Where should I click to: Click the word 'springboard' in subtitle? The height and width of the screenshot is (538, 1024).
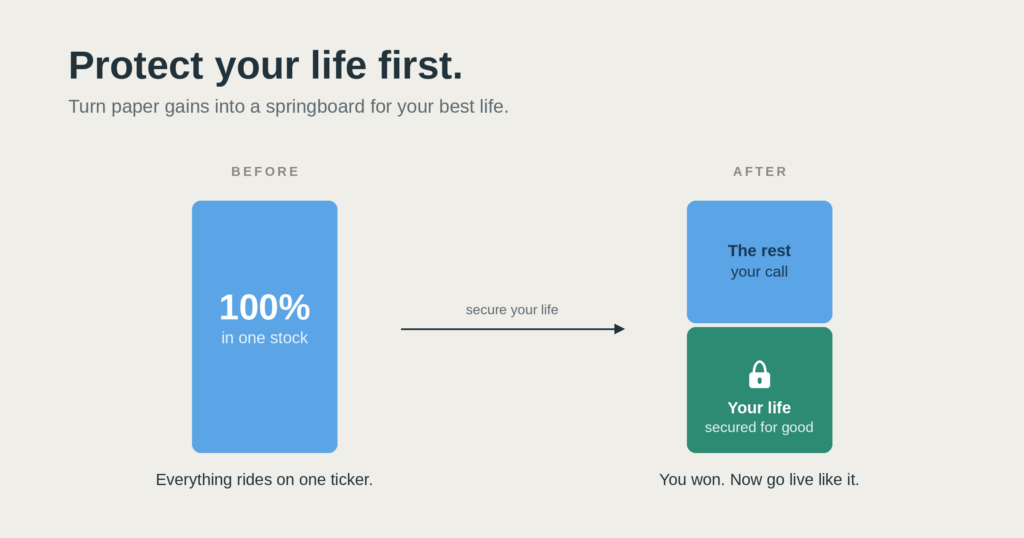click(315, 106)
